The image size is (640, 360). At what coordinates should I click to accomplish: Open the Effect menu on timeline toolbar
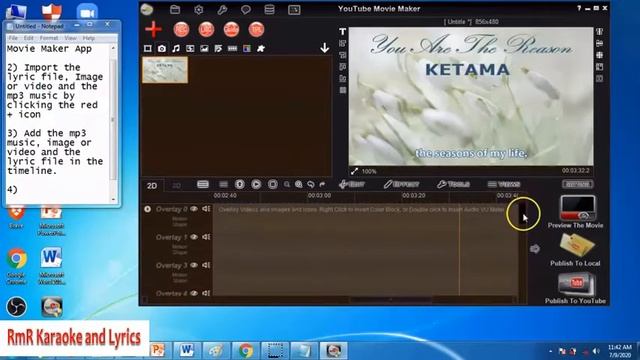point(402,184)
